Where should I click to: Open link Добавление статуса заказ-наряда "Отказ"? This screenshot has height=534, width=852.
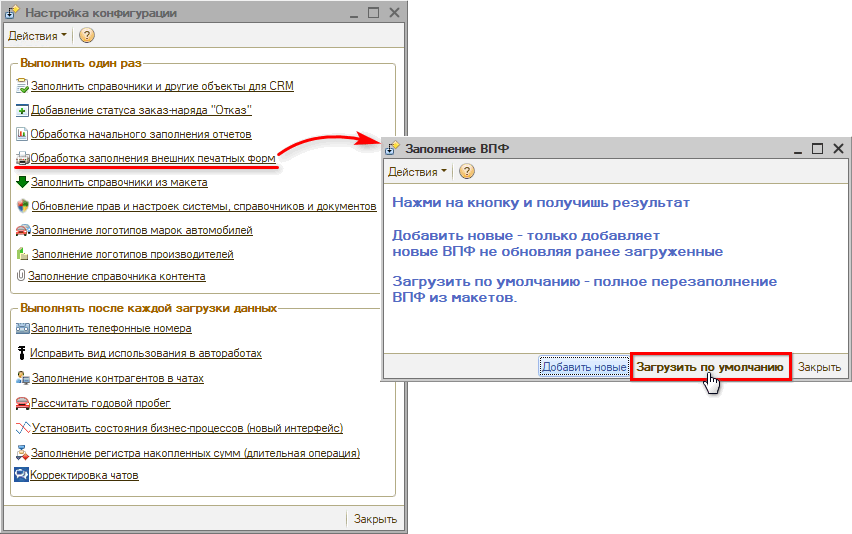pyautogui.click(x=141, y=110)
